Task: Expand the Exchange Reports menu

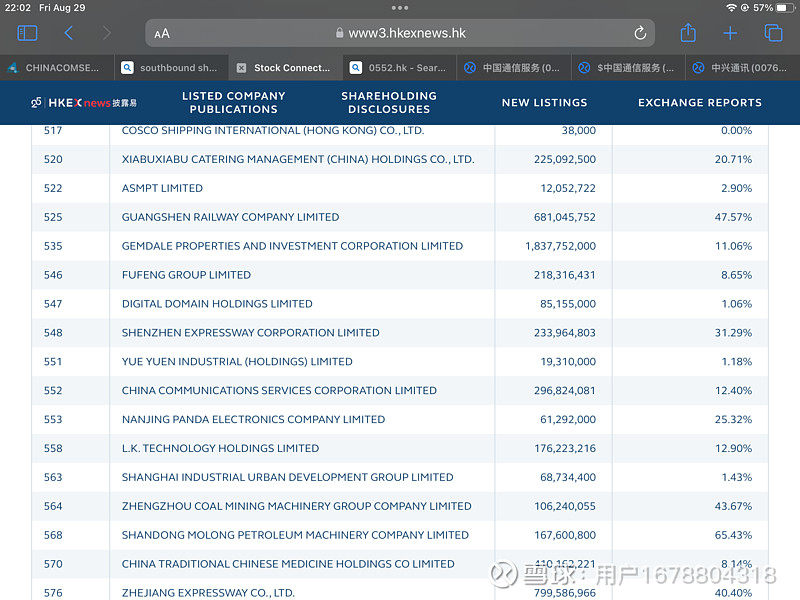Action: pos(699,103)
